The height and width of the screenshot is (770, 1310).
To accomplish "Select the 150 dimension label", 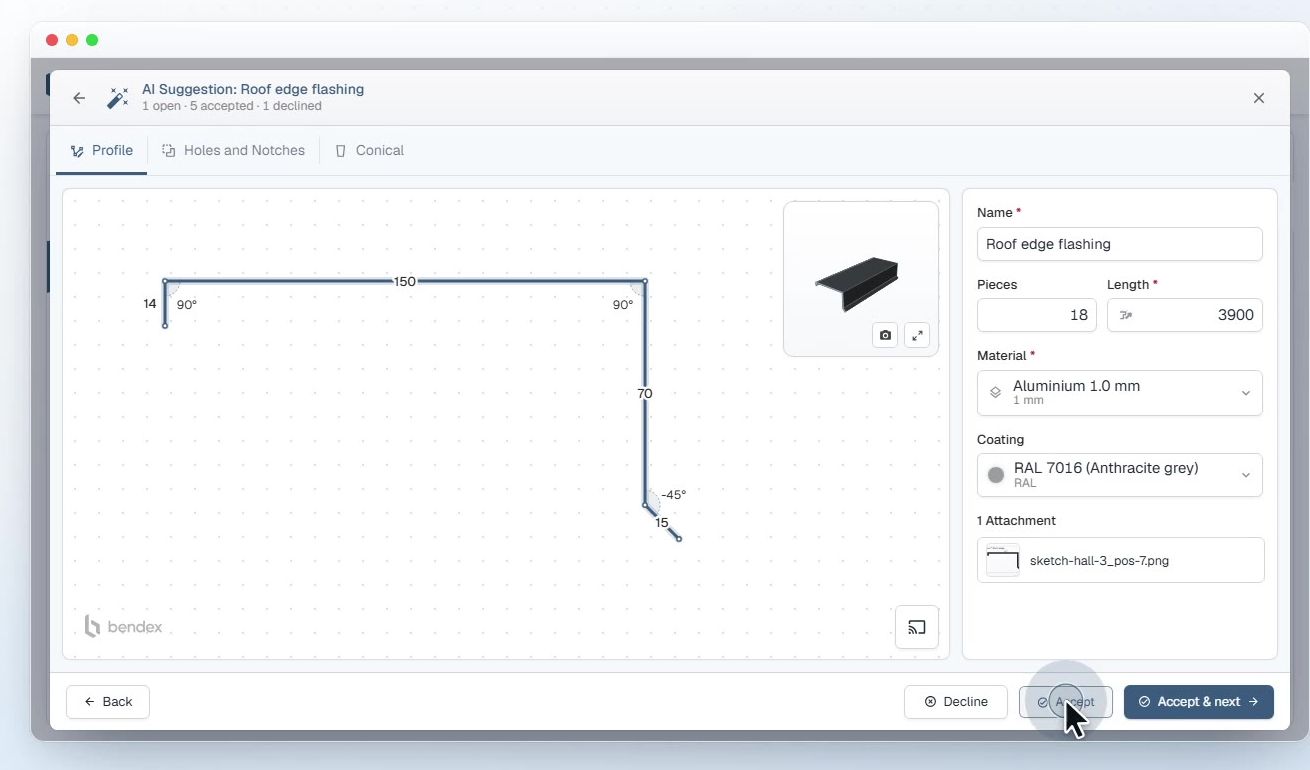I will tap(404, 282).
